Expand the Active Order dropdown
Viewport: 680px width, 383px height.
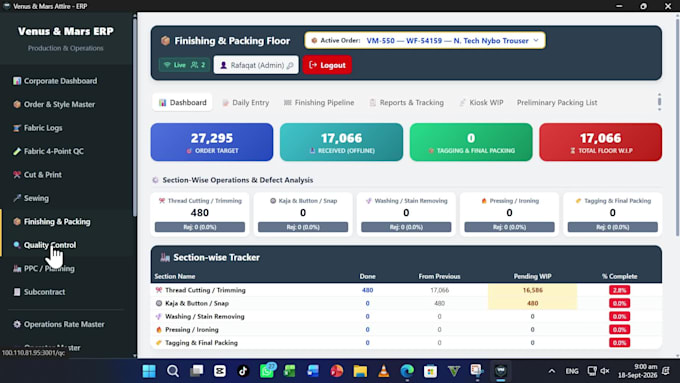(x=425, y=40)
